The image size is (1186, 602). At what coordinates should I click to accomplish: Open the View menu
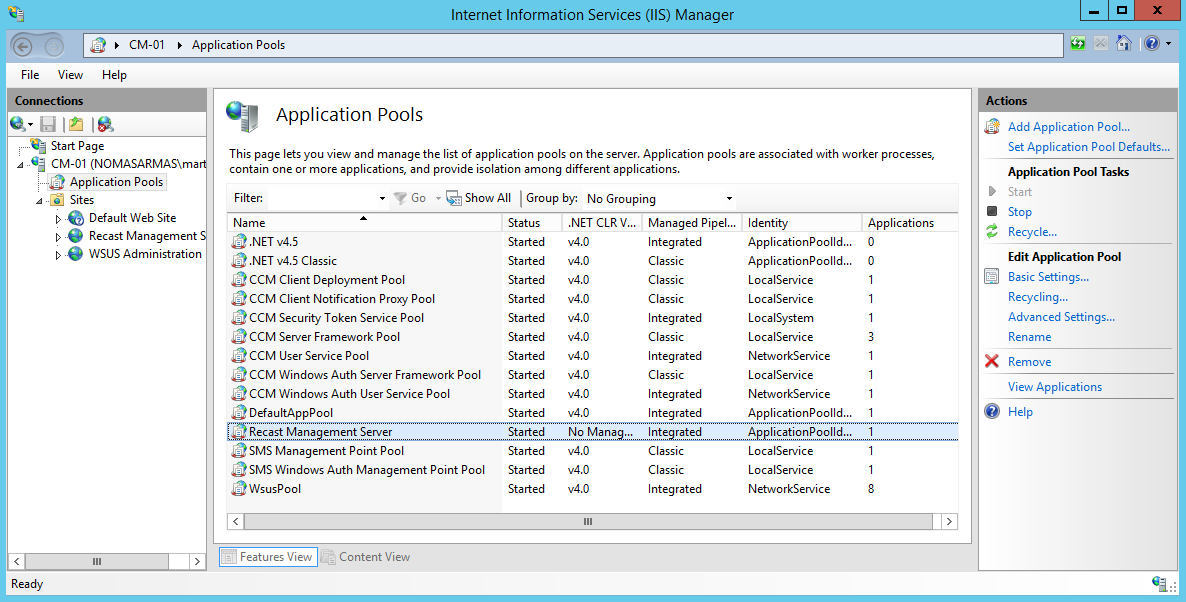point(70,75)
